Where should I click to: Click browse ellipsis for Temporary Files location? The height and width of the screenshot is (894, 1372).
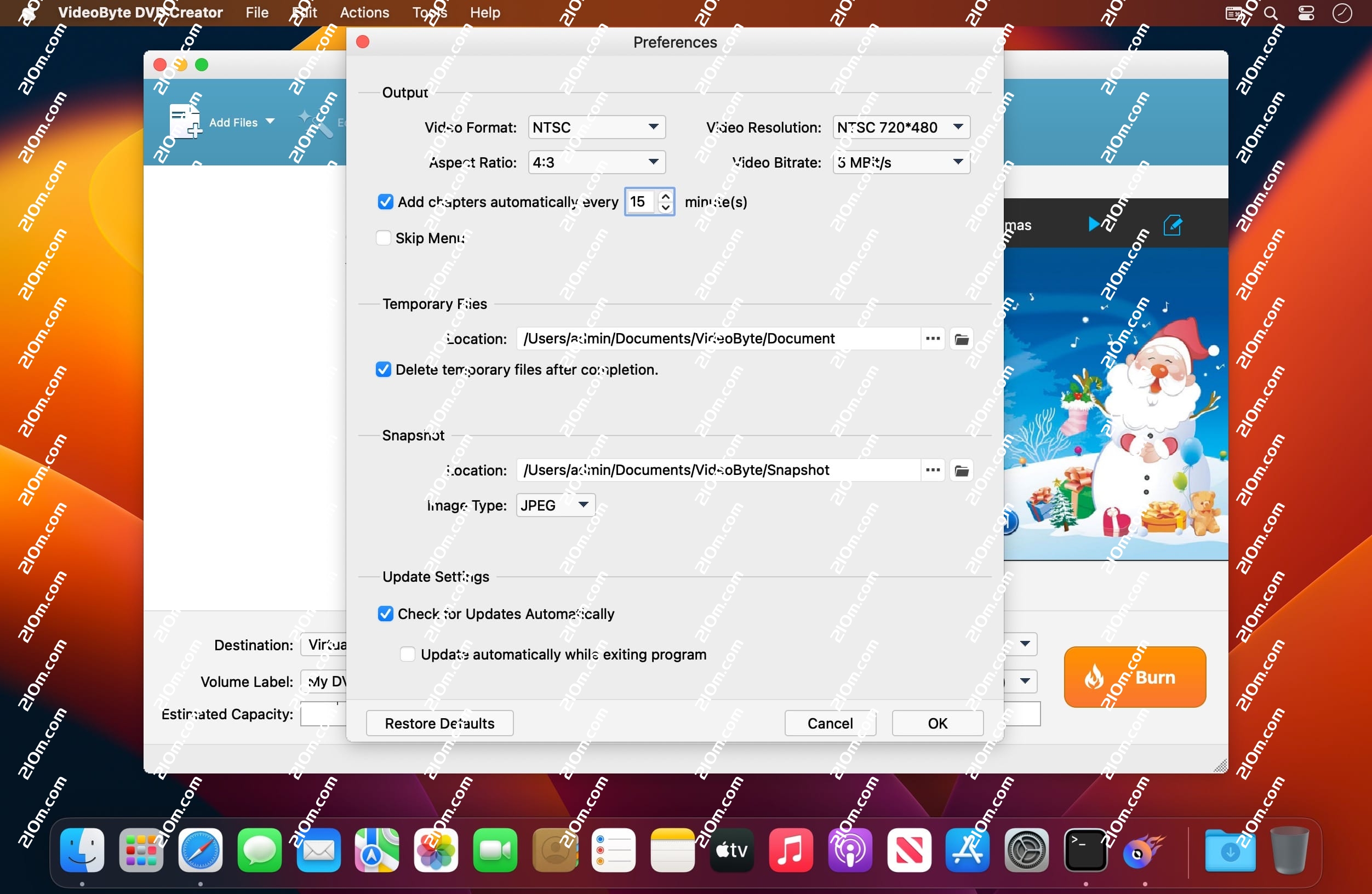click(933, 339)
